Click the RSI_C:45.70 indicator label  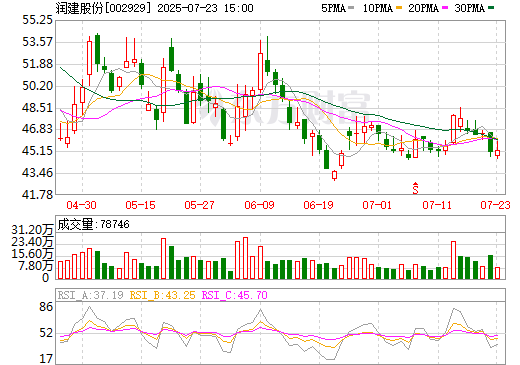[x=235, y=295]
